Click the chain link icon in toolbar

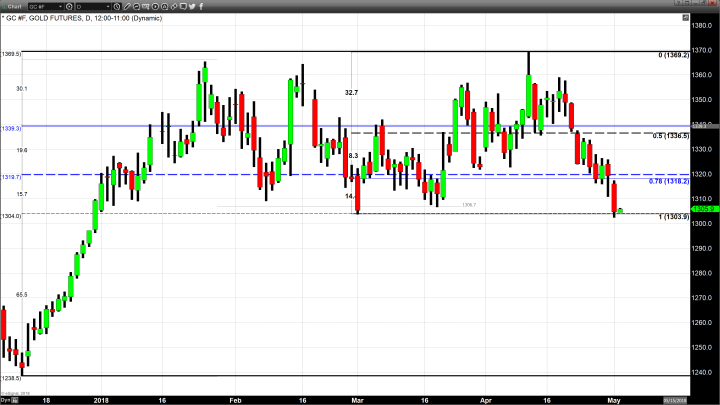tap(174, 7)
